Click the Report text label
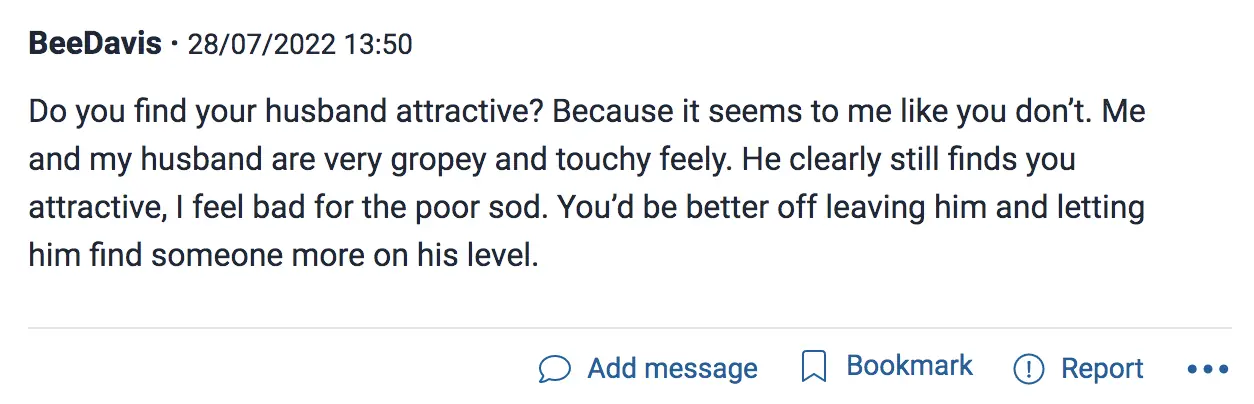This screenshot has height=404, width=1254. tap(1102, 369)
